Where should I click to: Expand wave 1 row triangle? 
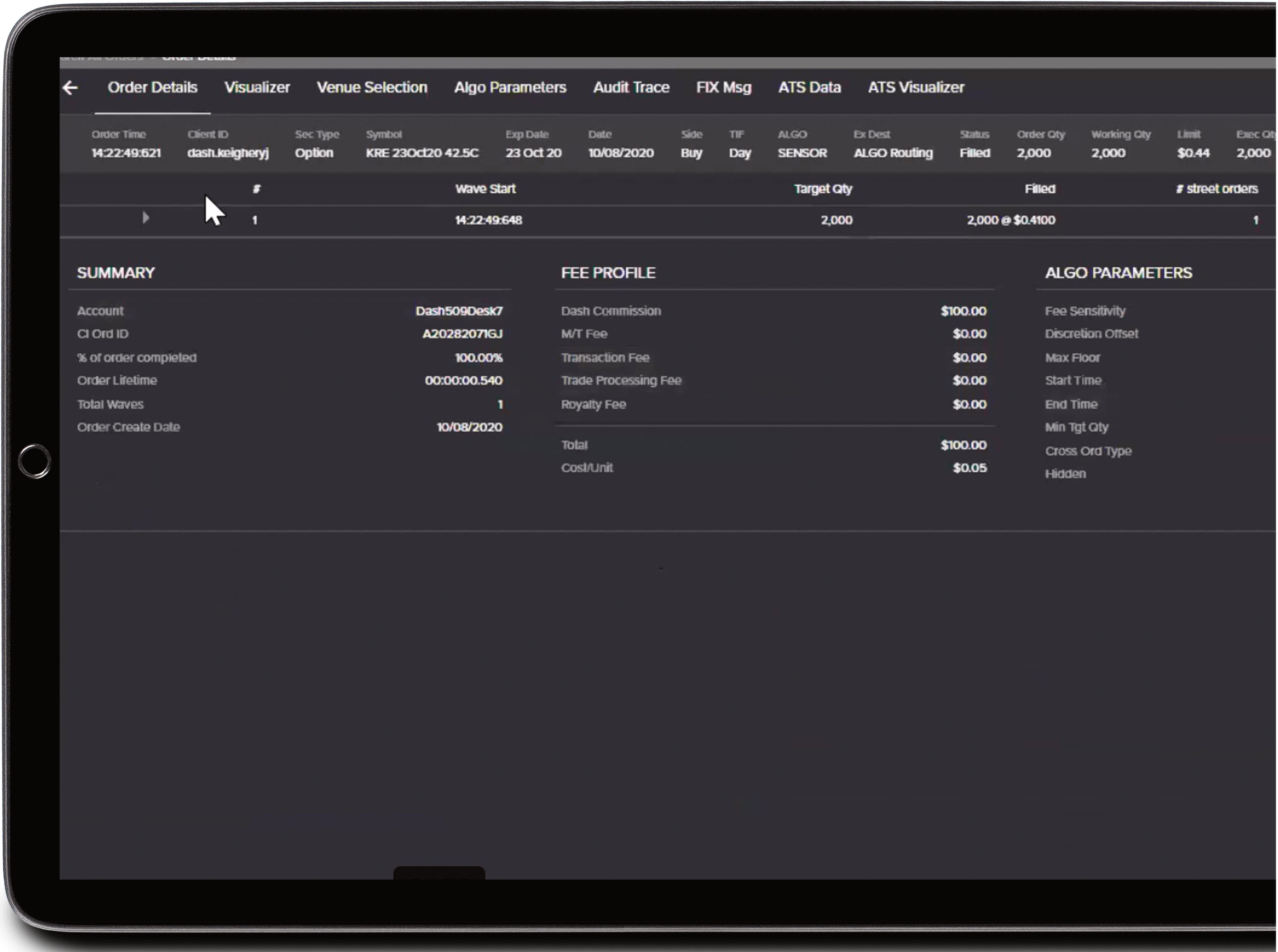146,218
